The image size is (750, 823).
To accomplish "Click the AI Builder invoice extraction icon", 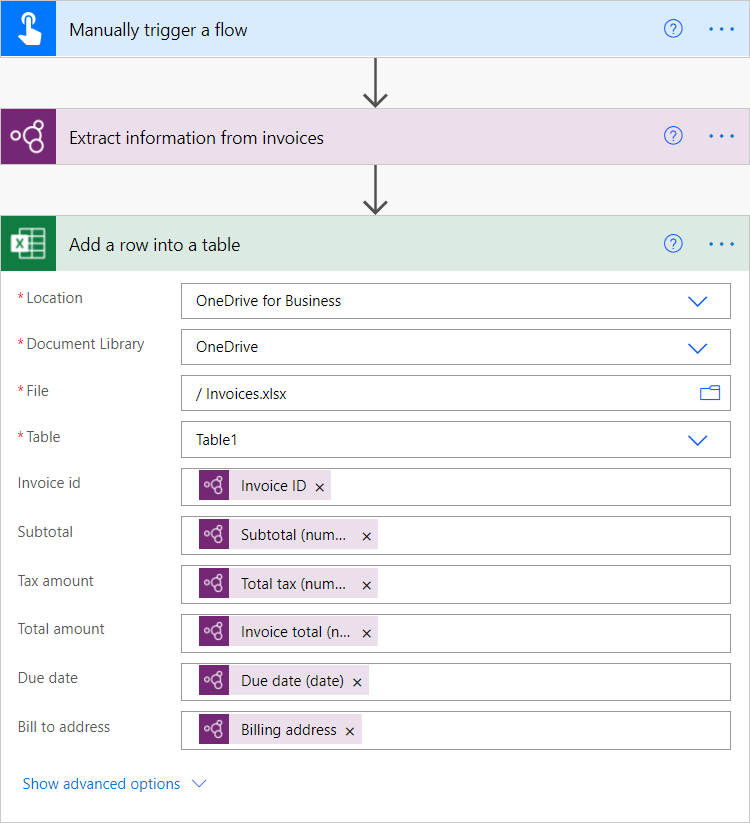I will (x=28, y=137).
